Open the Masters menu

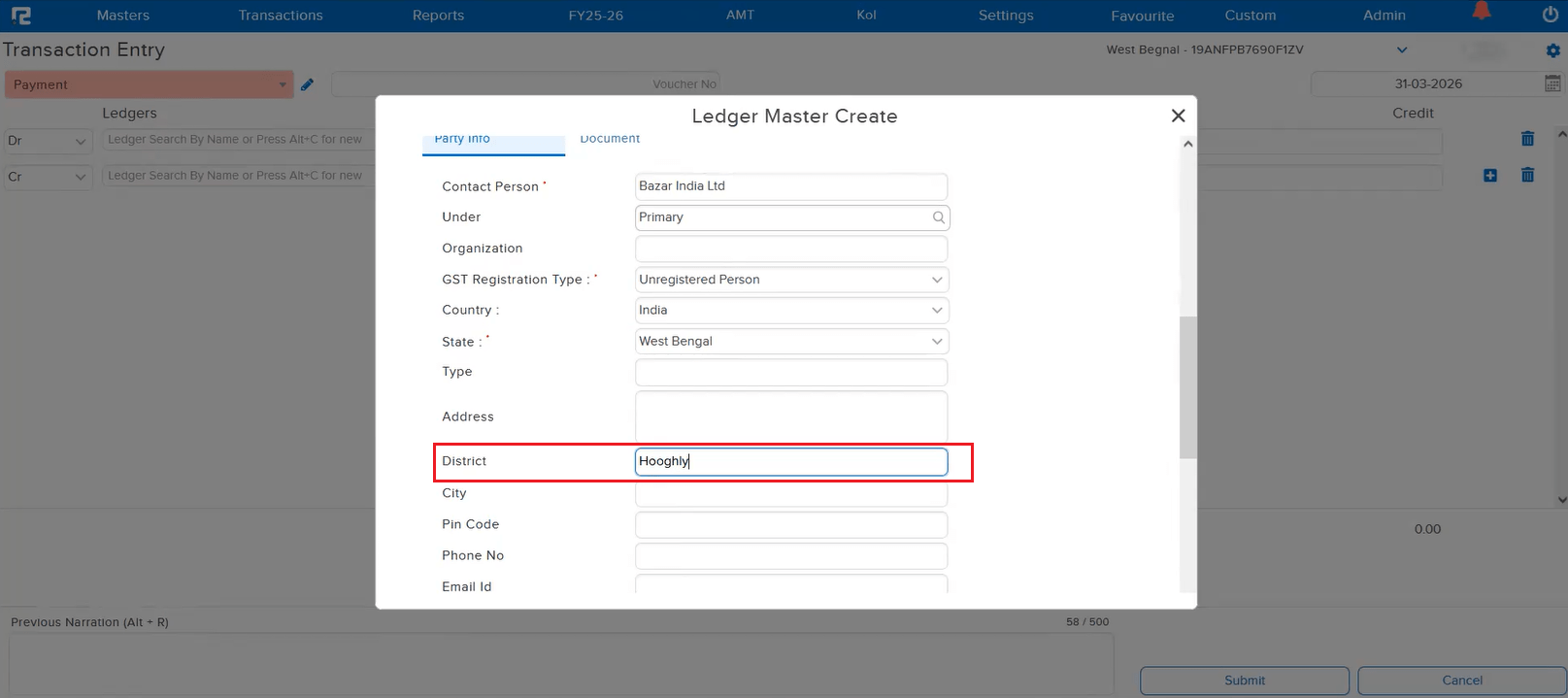(123, 16)
